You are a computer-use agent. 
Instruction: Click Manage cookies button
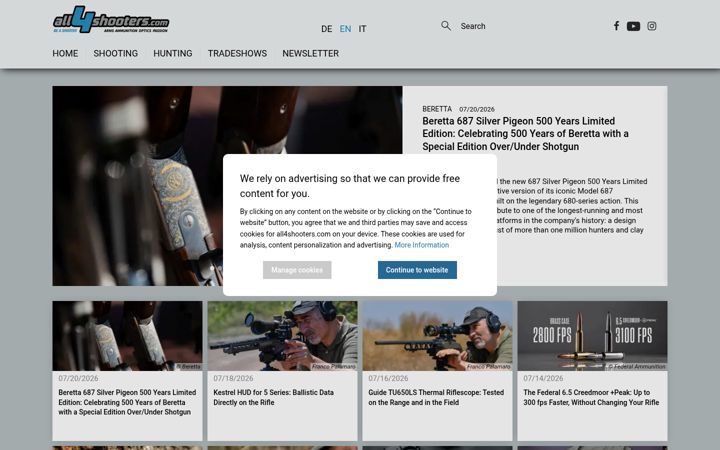pyautogui.click(x=297, y=270)
